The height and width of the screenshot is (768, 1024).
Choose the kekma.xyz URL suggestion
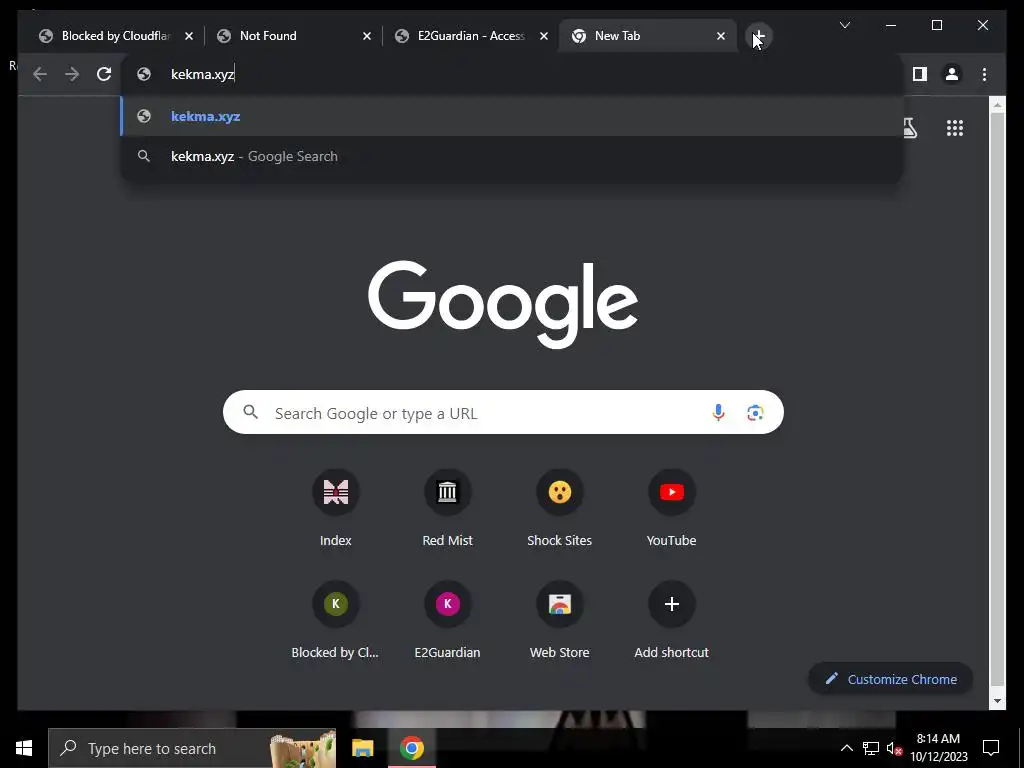[x=512, y=116]
